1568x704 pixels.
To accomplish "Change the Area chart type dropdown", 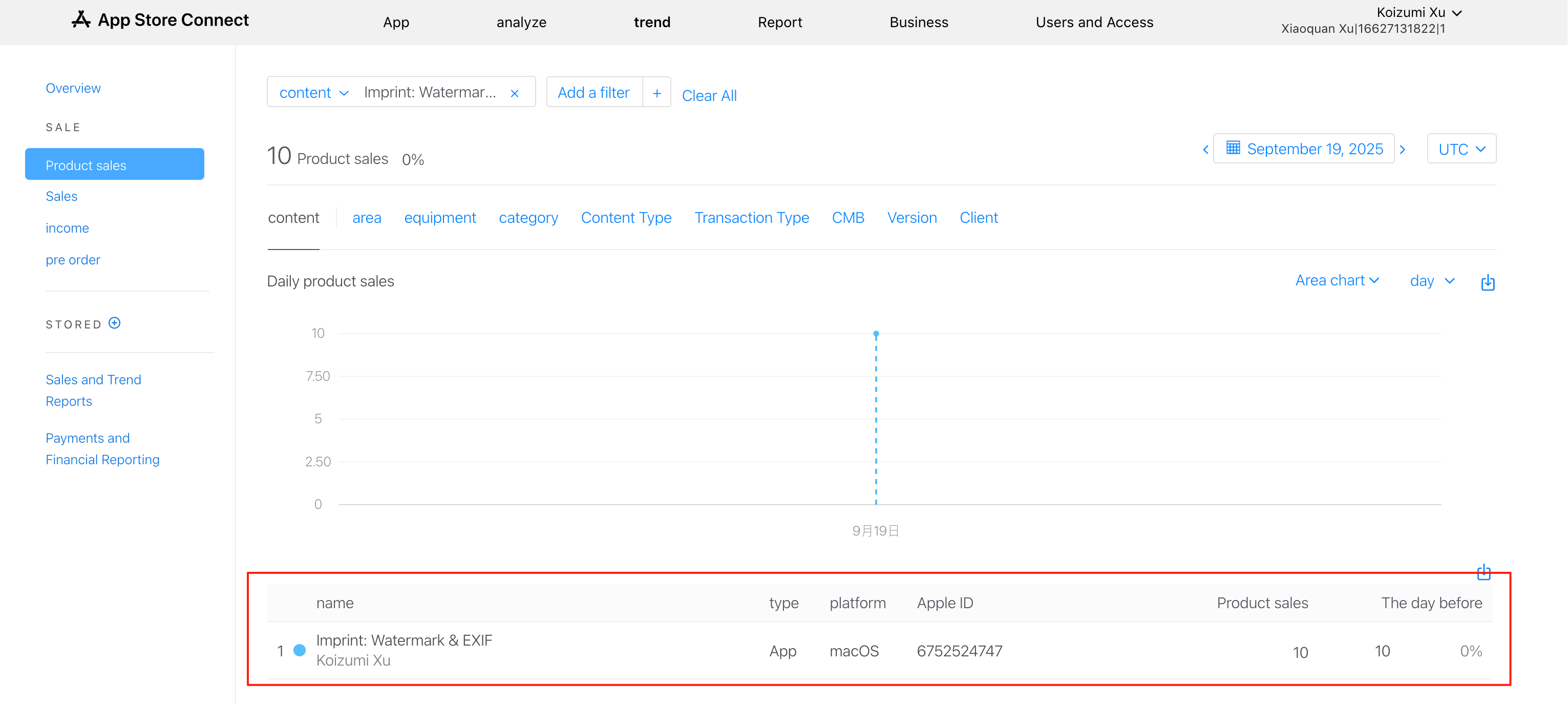I will tap(1337, 281).
